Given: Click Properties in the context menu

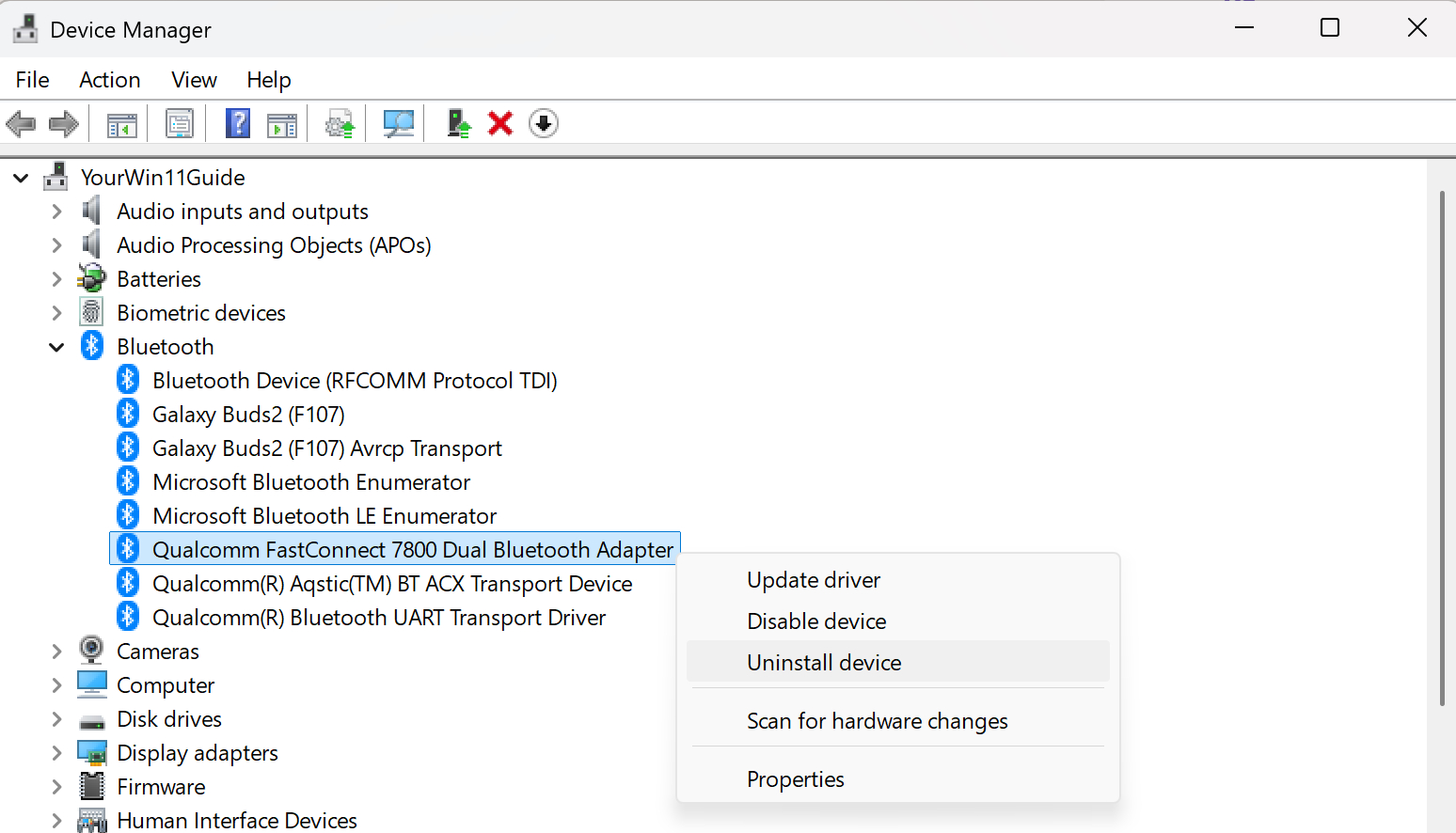Looking at the screenshot, I should (x=795, y=778).
